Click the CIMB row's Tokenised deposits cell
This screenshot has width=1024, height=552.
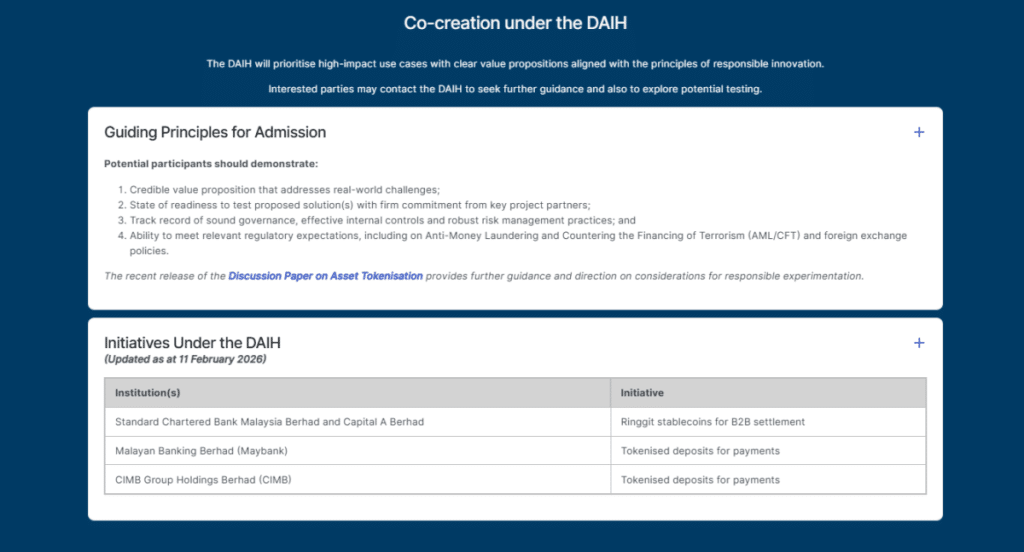[x=700, y=480]
